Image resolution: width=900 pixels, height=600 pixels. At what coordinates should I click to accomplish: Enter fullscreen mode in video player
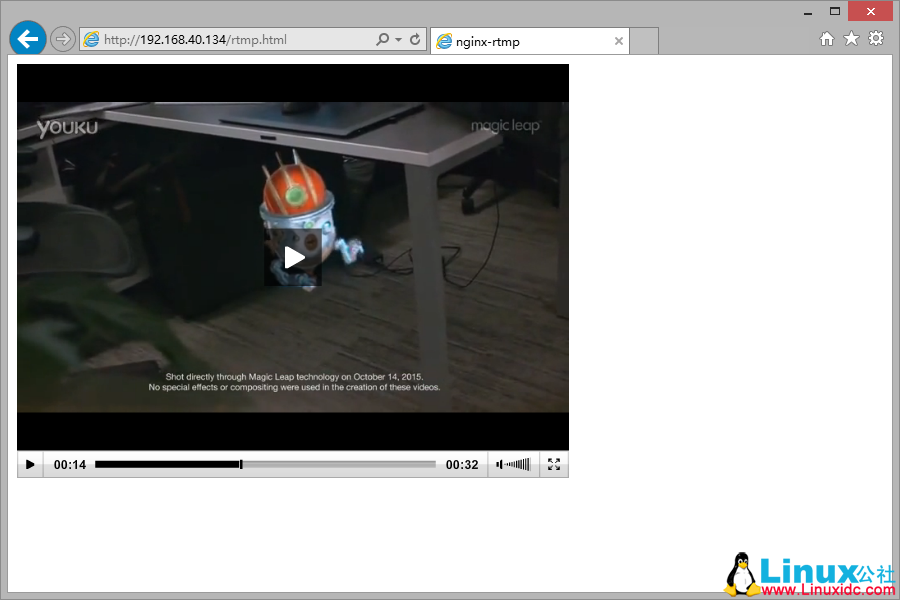pyautogui.click(x=554, y=464)
